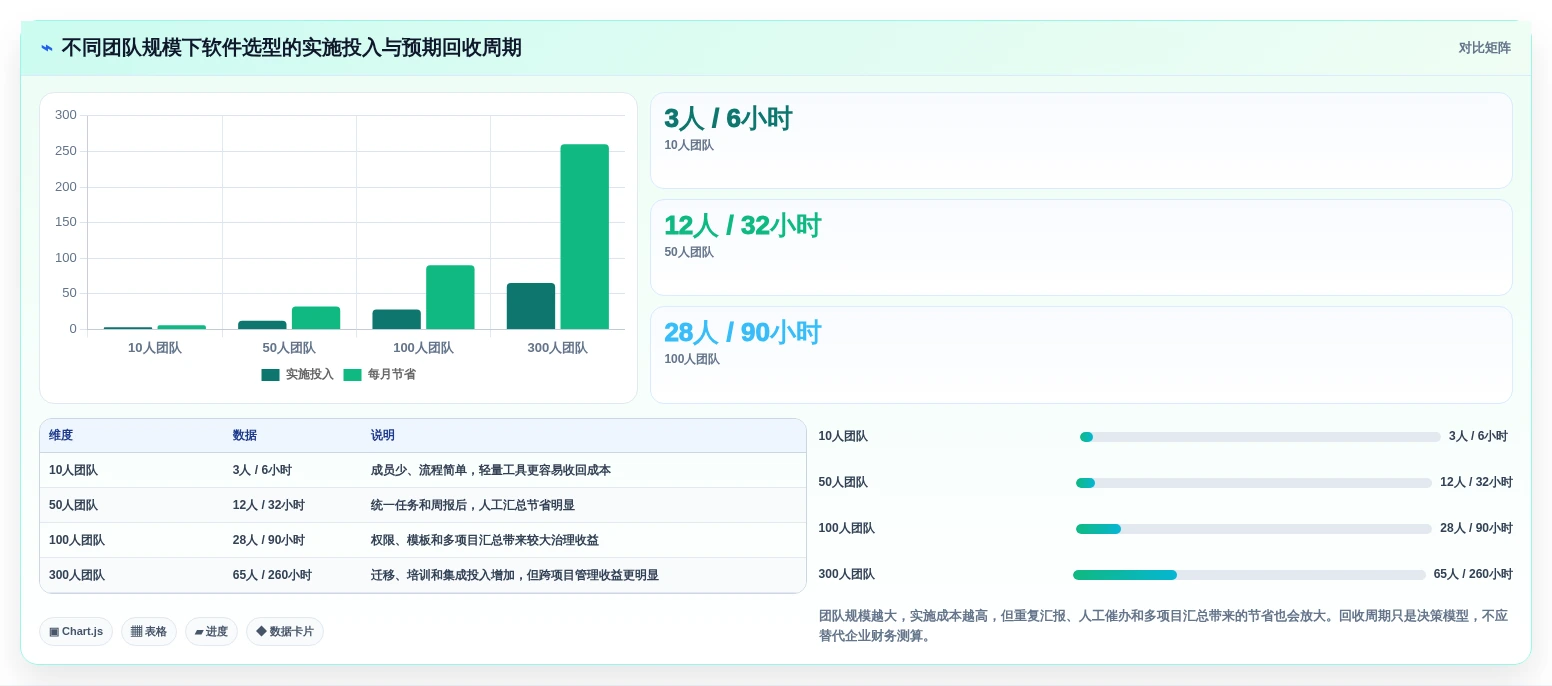Click the light green 每月节省 legend swatch

tap(353, 375)
